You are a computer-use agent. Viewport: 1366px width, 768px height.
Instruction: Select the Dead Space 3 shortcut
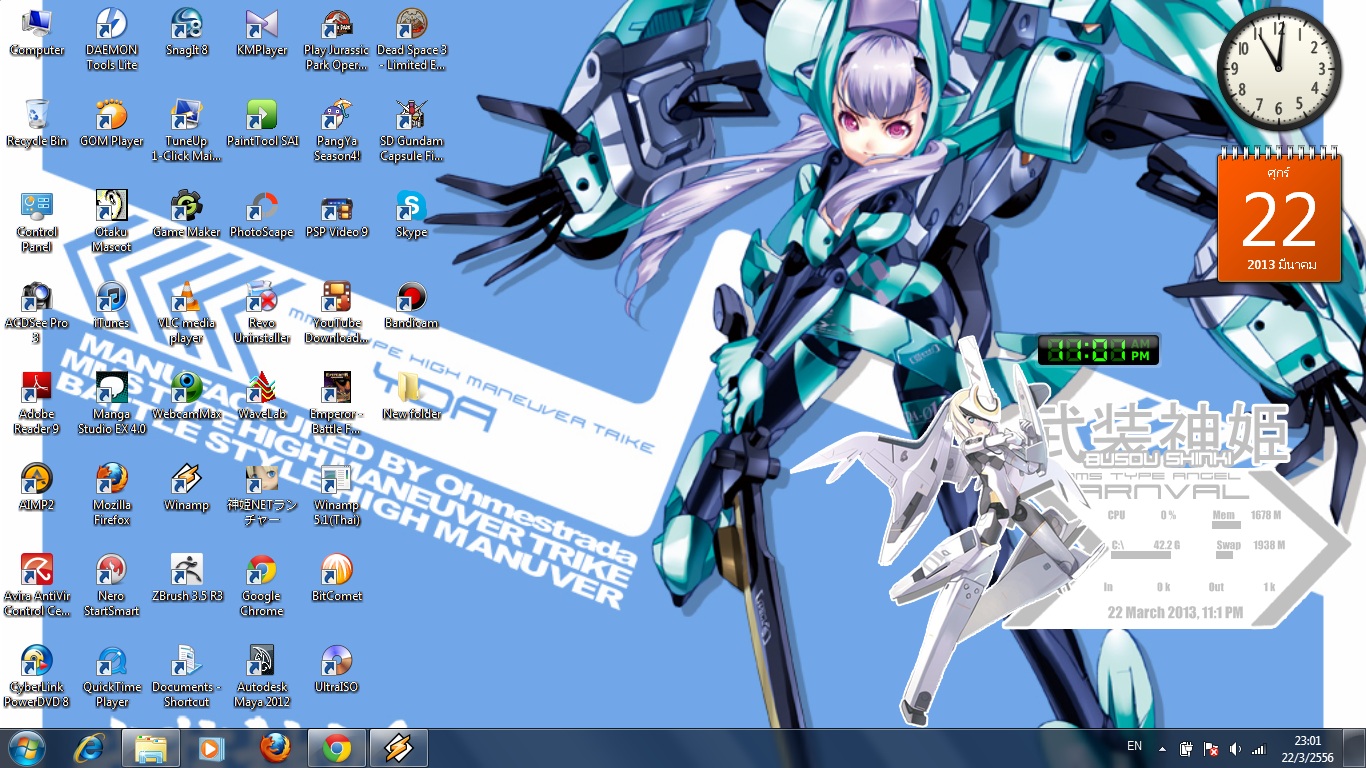(412, 40)
